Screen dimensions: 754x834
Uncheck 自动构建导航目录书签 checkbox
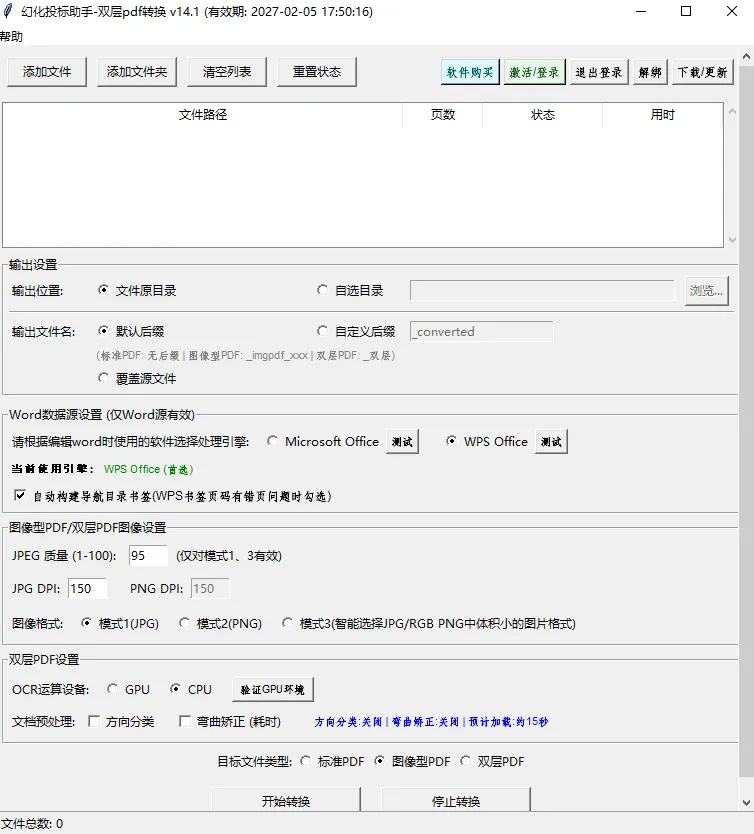tap(20, 496)
